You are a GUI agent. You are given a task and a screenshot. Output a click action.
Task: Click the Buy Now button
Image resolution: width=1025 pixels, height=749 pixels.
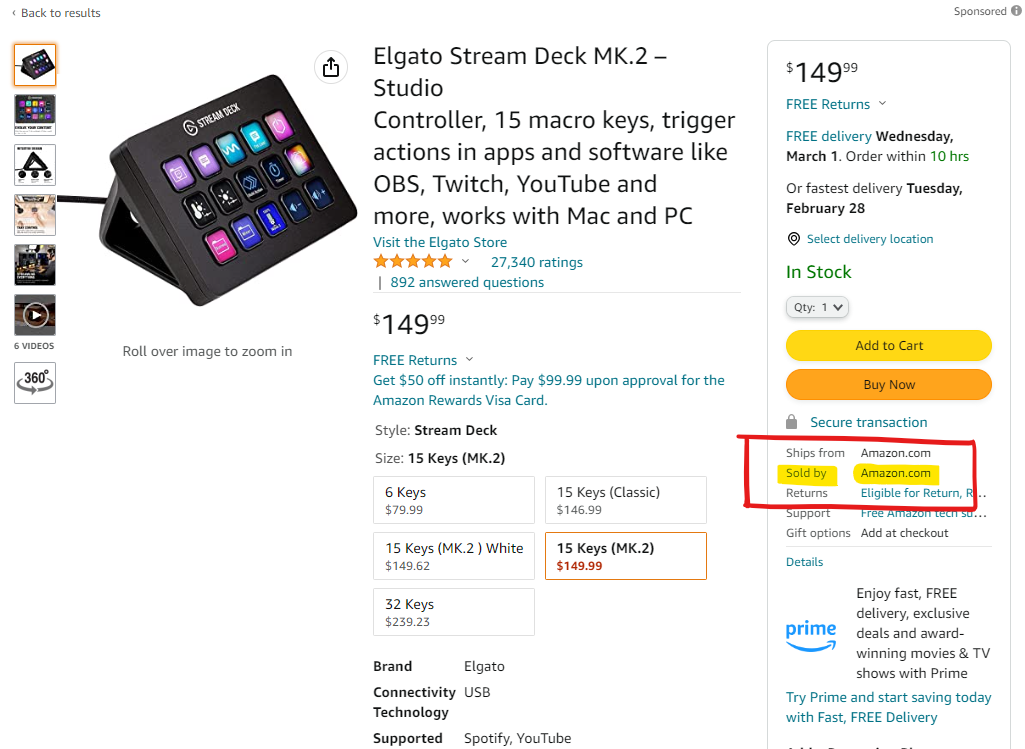889,385
